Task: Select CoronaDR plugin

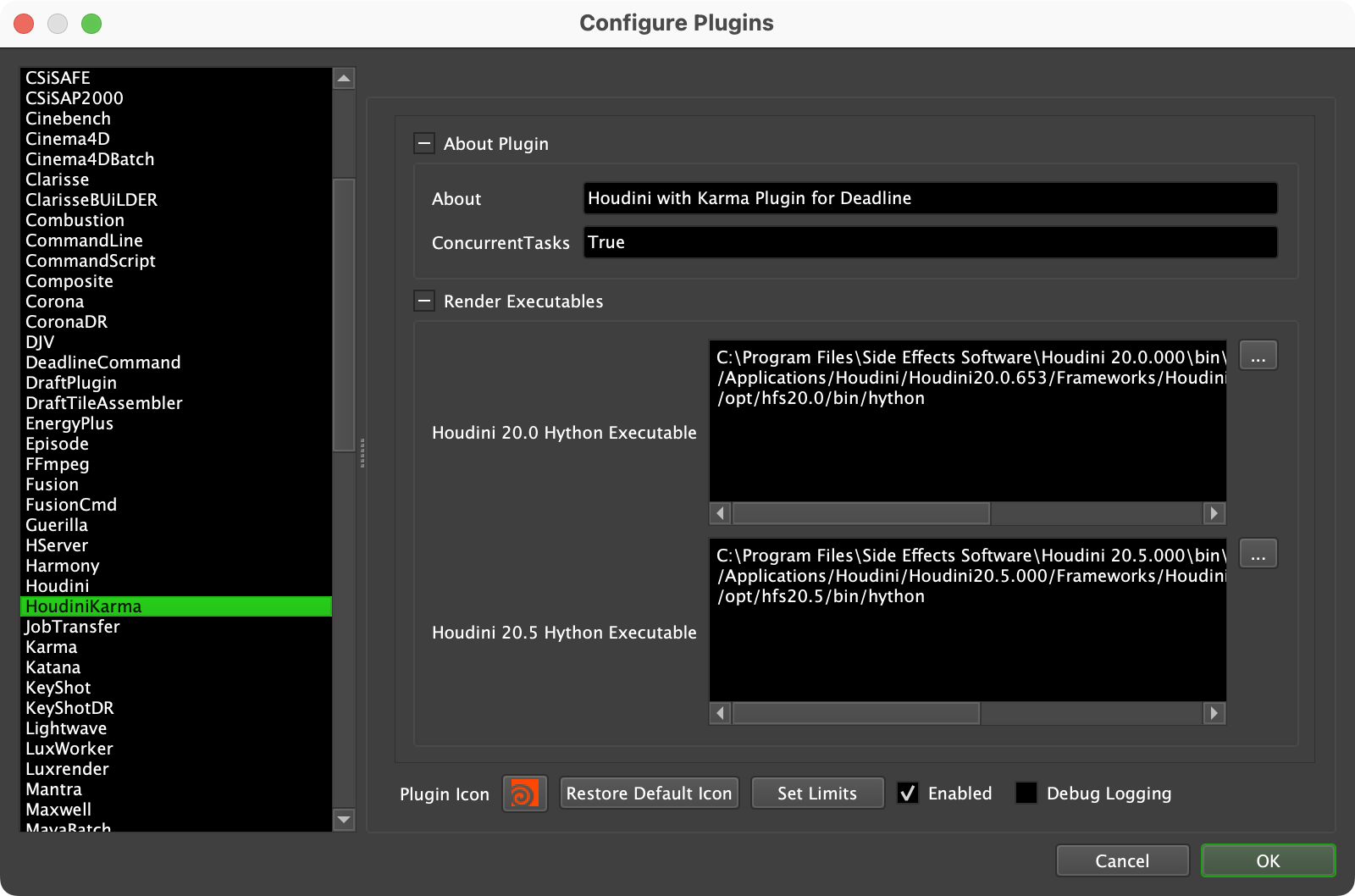Action: (x=176, y=322)
